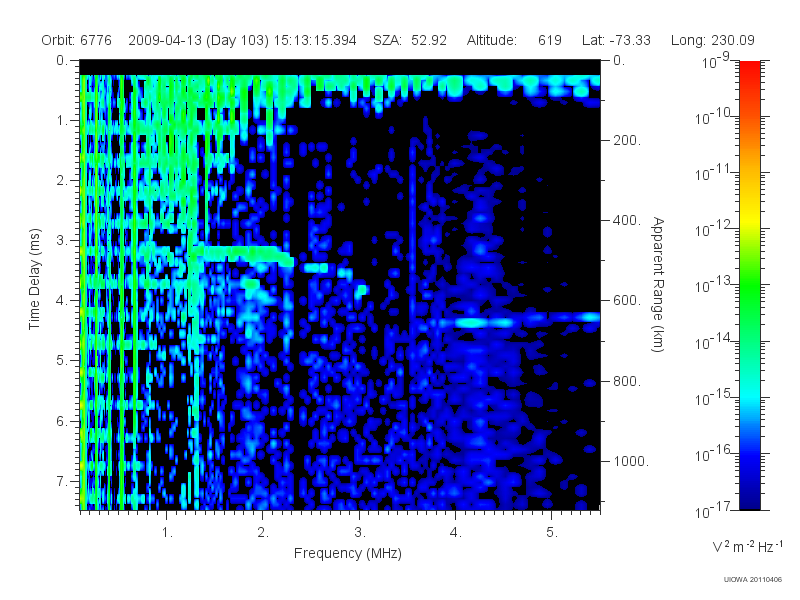Click the 'Time Delay (ms)' axis label
The width and height of the screenshot is (800, 600).
coord(34,279)
